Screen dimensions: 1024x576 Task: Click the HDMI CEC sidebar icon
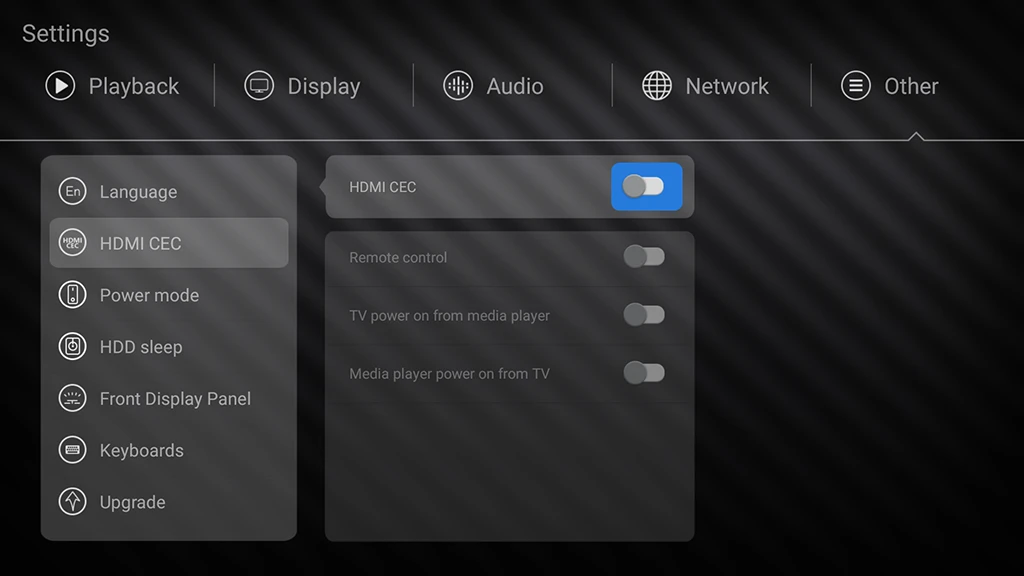(72, 243)
